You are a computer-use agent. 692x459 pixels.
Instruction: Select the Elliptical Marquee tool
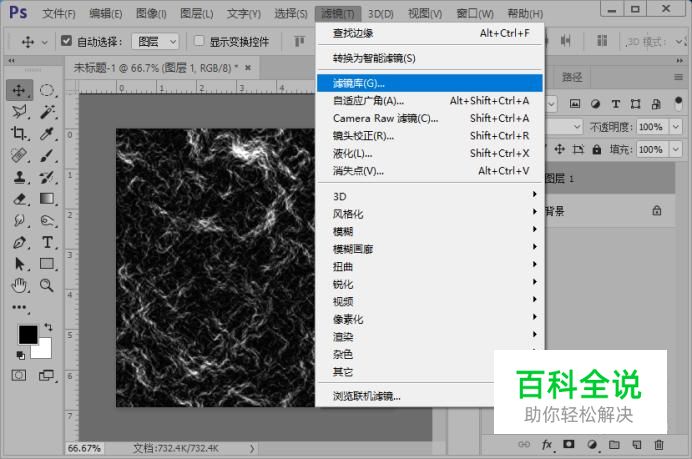tap(47, 90)
